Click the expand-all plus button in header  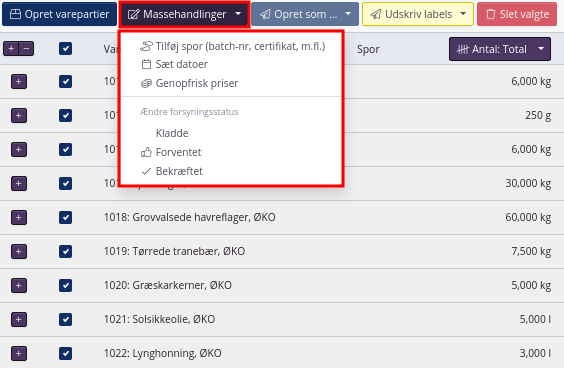tap(11, 49)
